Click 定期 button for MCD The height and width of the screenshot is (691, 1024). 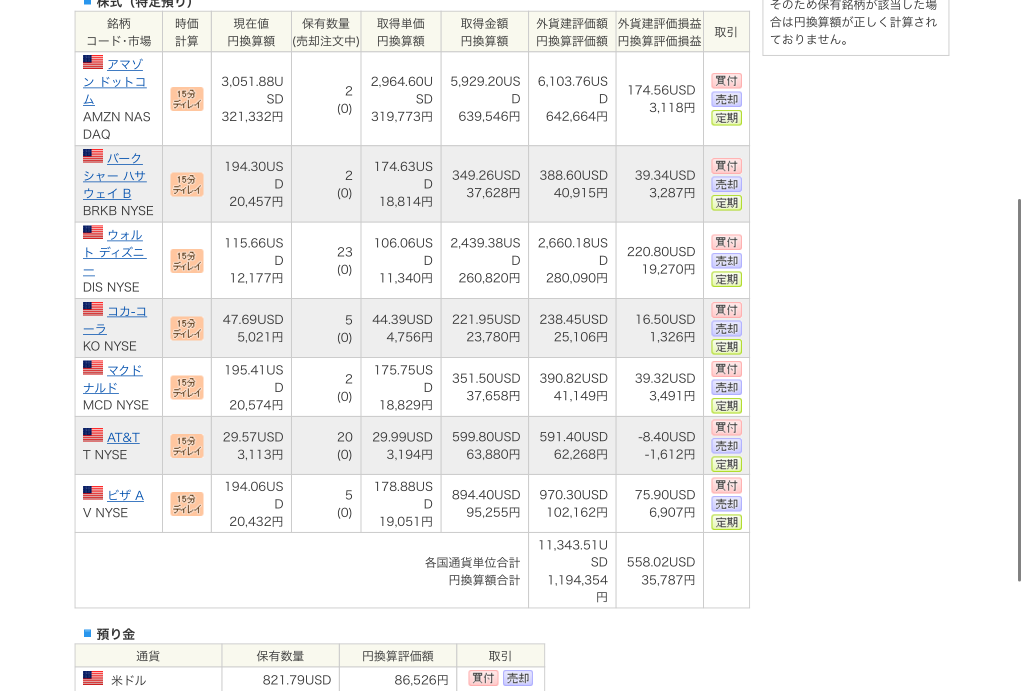click(726, 406)
